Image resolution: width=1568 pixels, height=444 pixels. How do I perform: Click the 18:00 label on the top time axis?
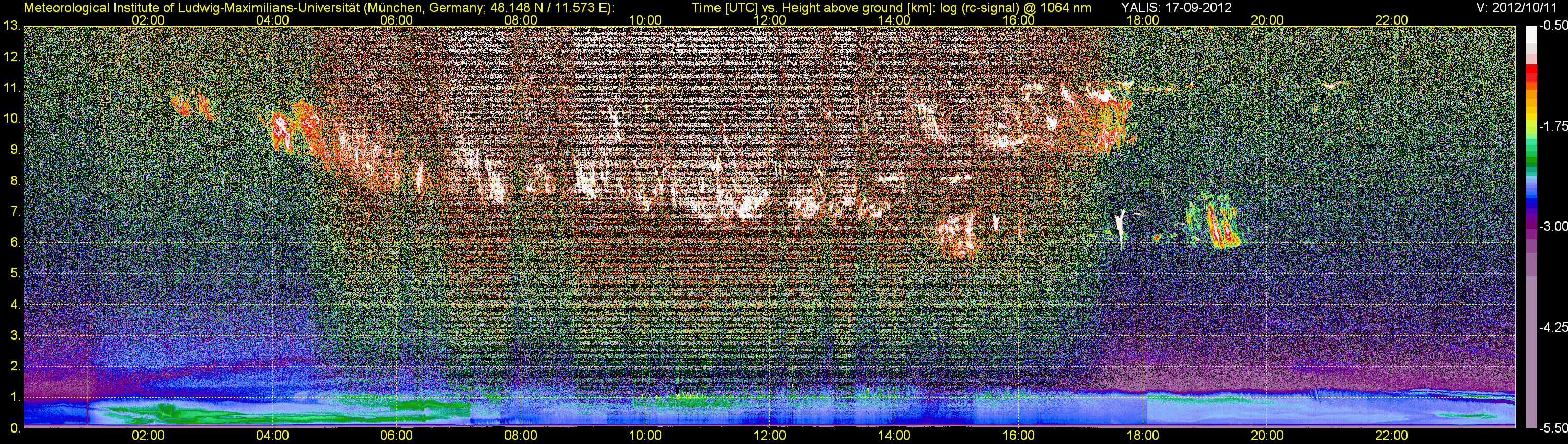pos(1143,20)
